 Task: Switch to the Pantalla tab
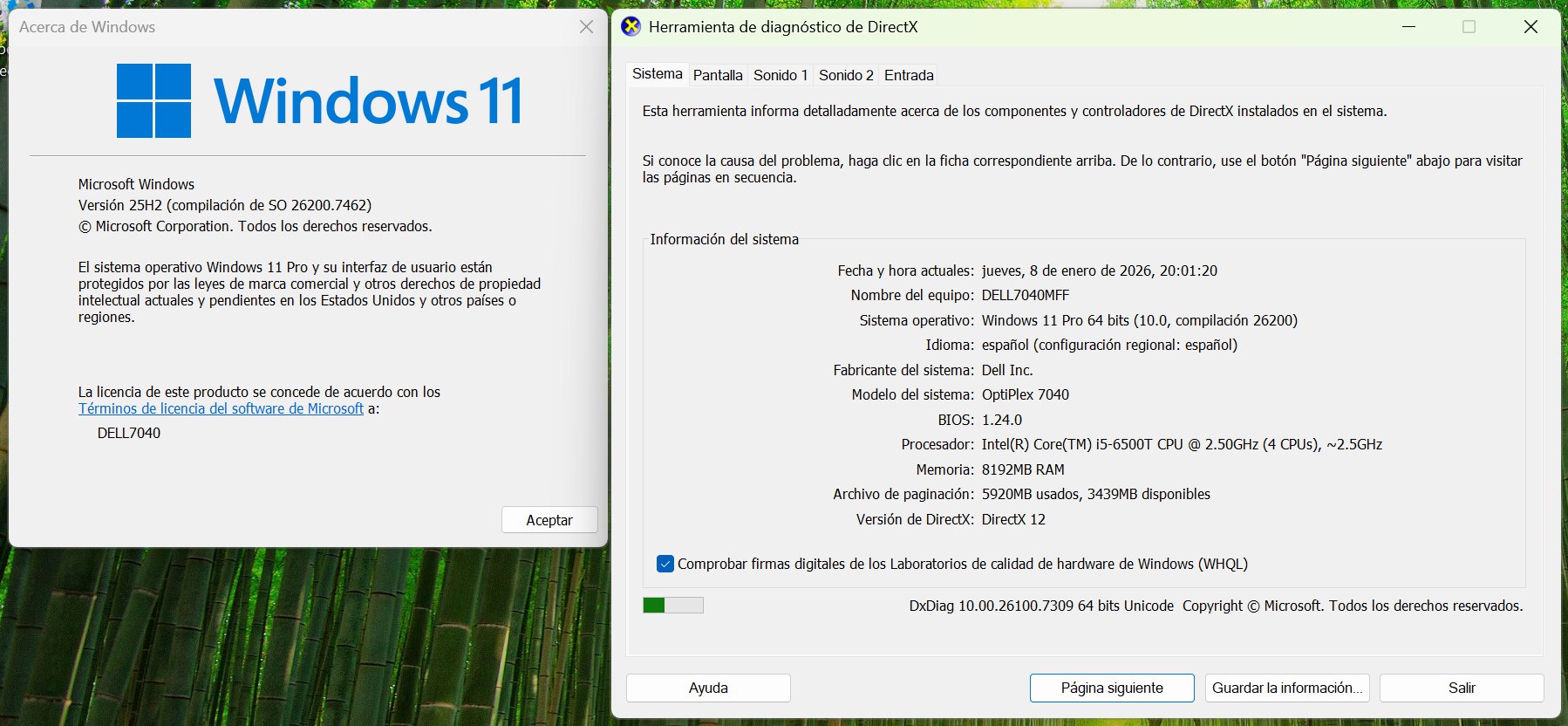coord(717,75)
